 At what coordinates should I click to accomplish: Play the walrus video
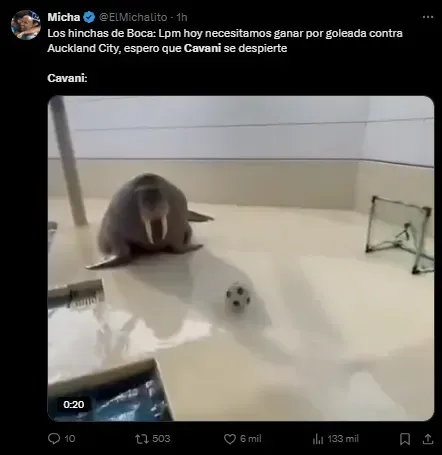241,258
